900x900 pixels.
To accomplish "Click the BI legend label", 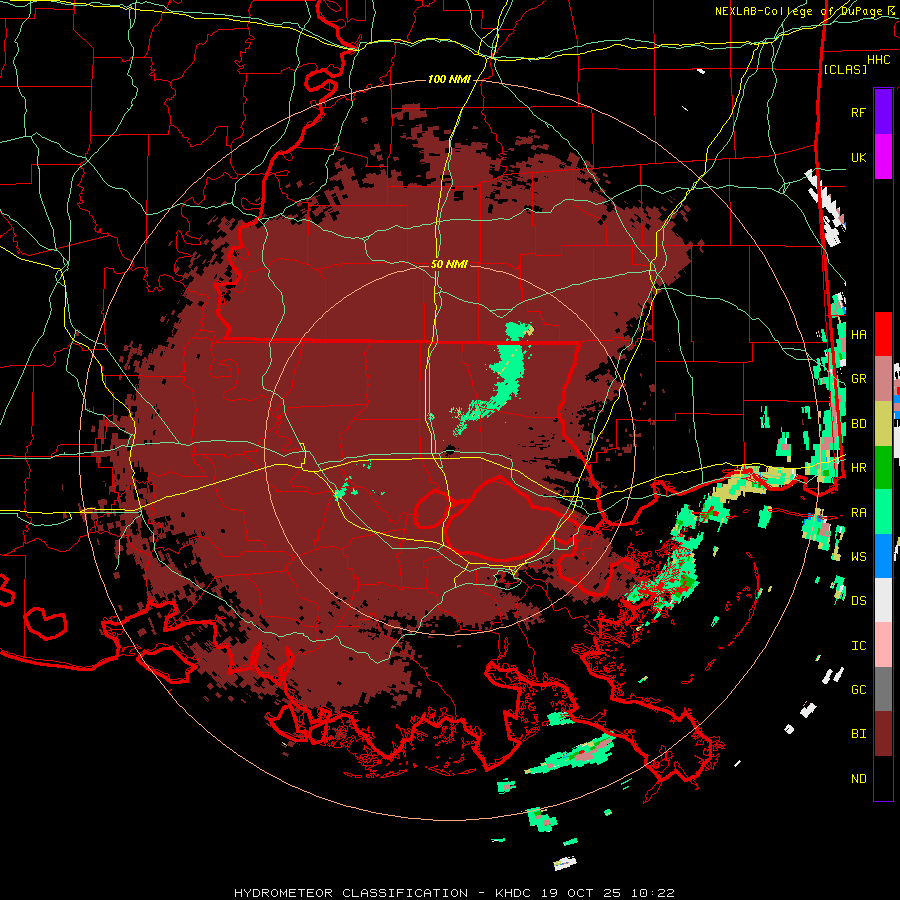I will pyautogui.click(x=858, y=734).
